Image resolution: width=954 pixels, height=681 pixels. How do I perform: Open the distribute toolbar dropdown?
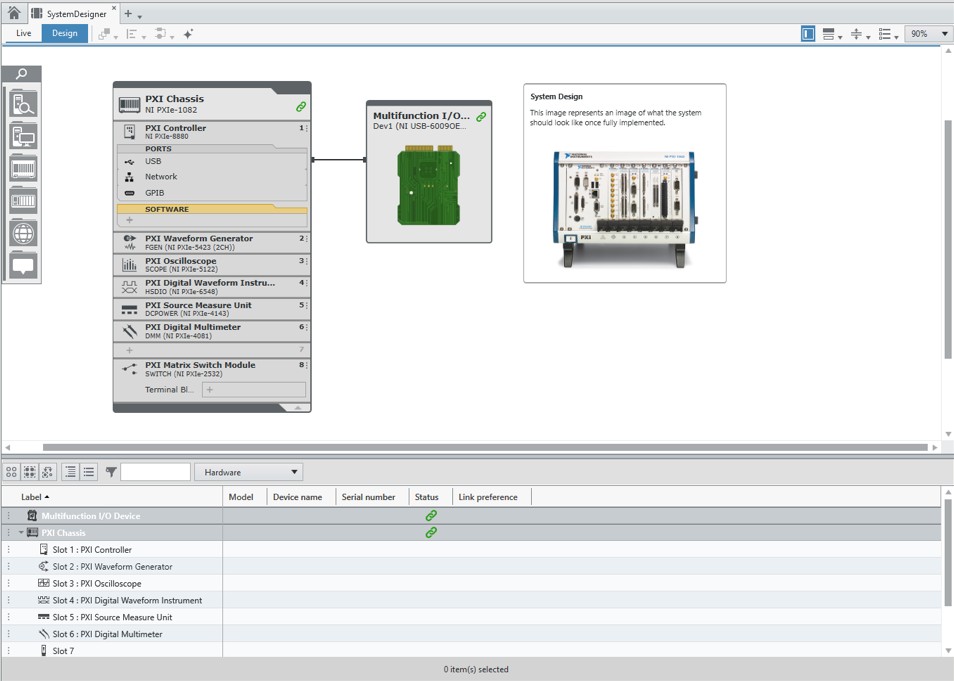pyautogui.click(x=164, y=34)
